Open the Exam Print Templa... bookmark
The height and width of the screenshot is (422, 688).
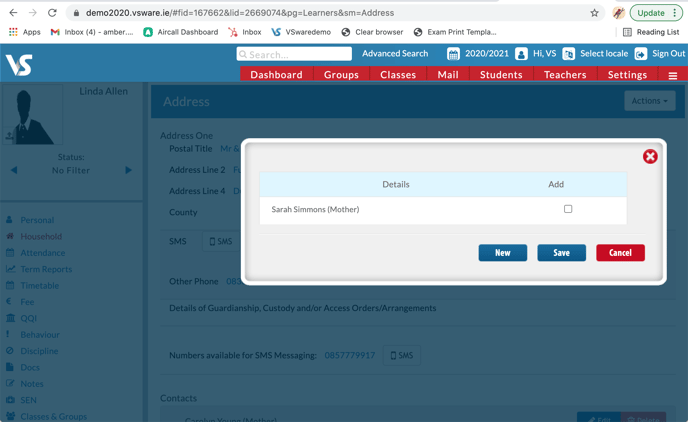[455, 32]
